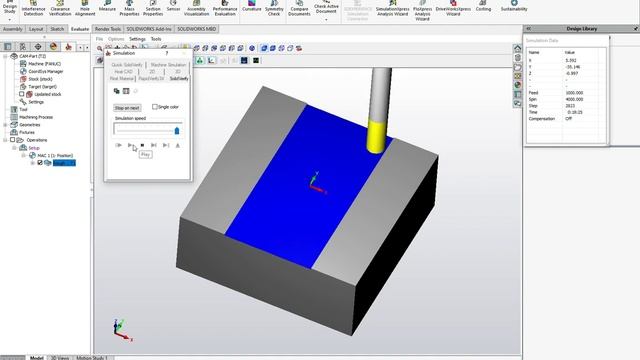
Task: Click the green triangles icon in simulation toolbar
Action: 200,60
